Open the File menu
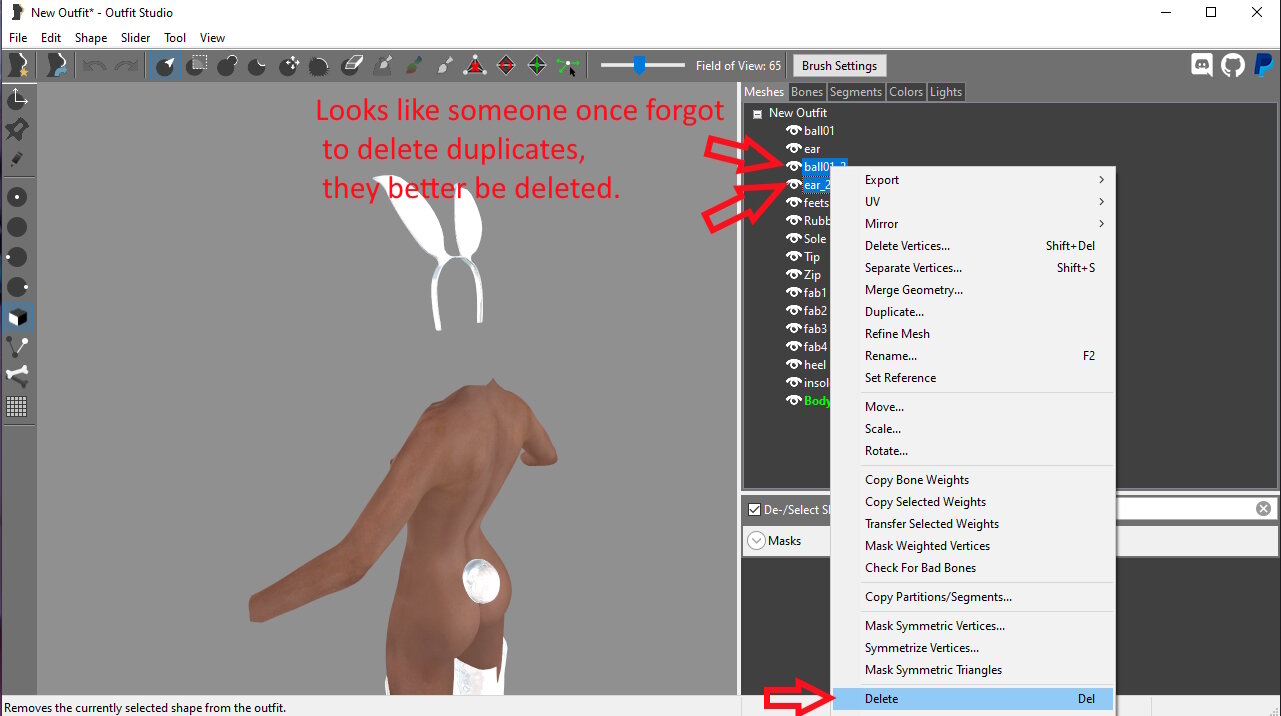 (18, 38)
